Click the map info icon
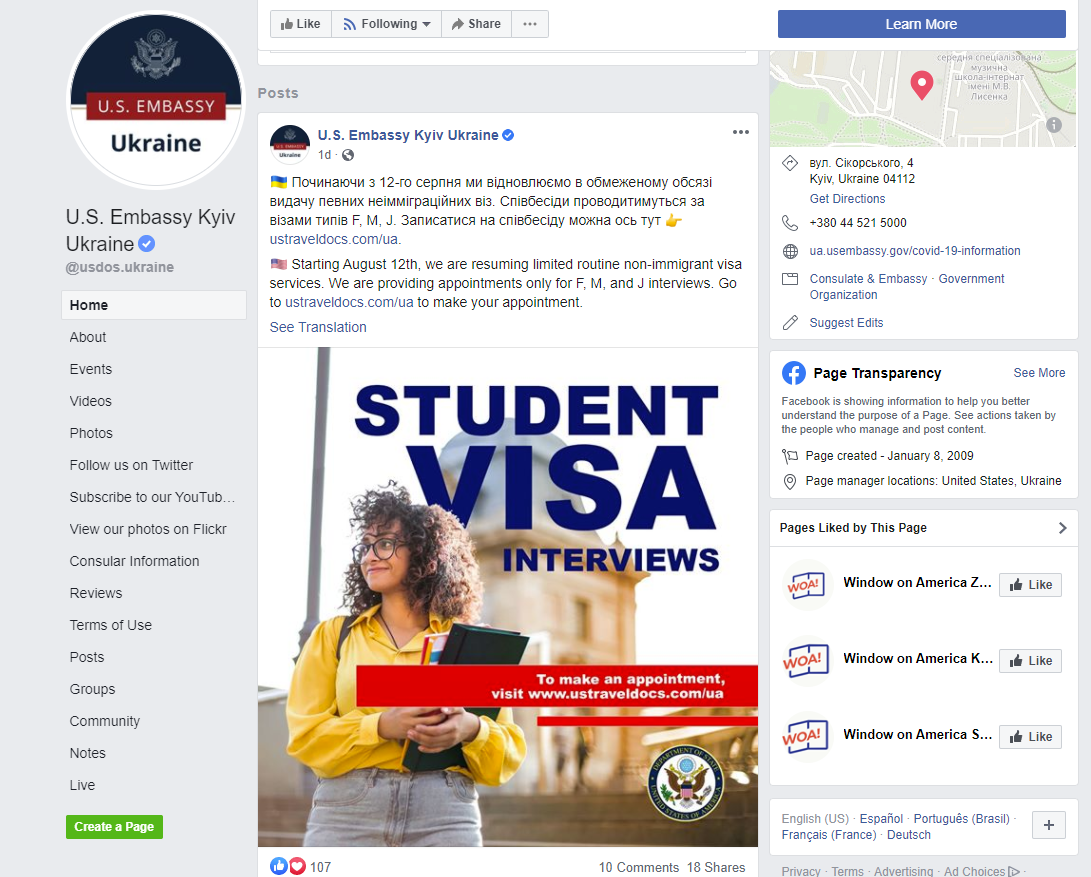The image size is (1091, 877). pos(1054,125)
